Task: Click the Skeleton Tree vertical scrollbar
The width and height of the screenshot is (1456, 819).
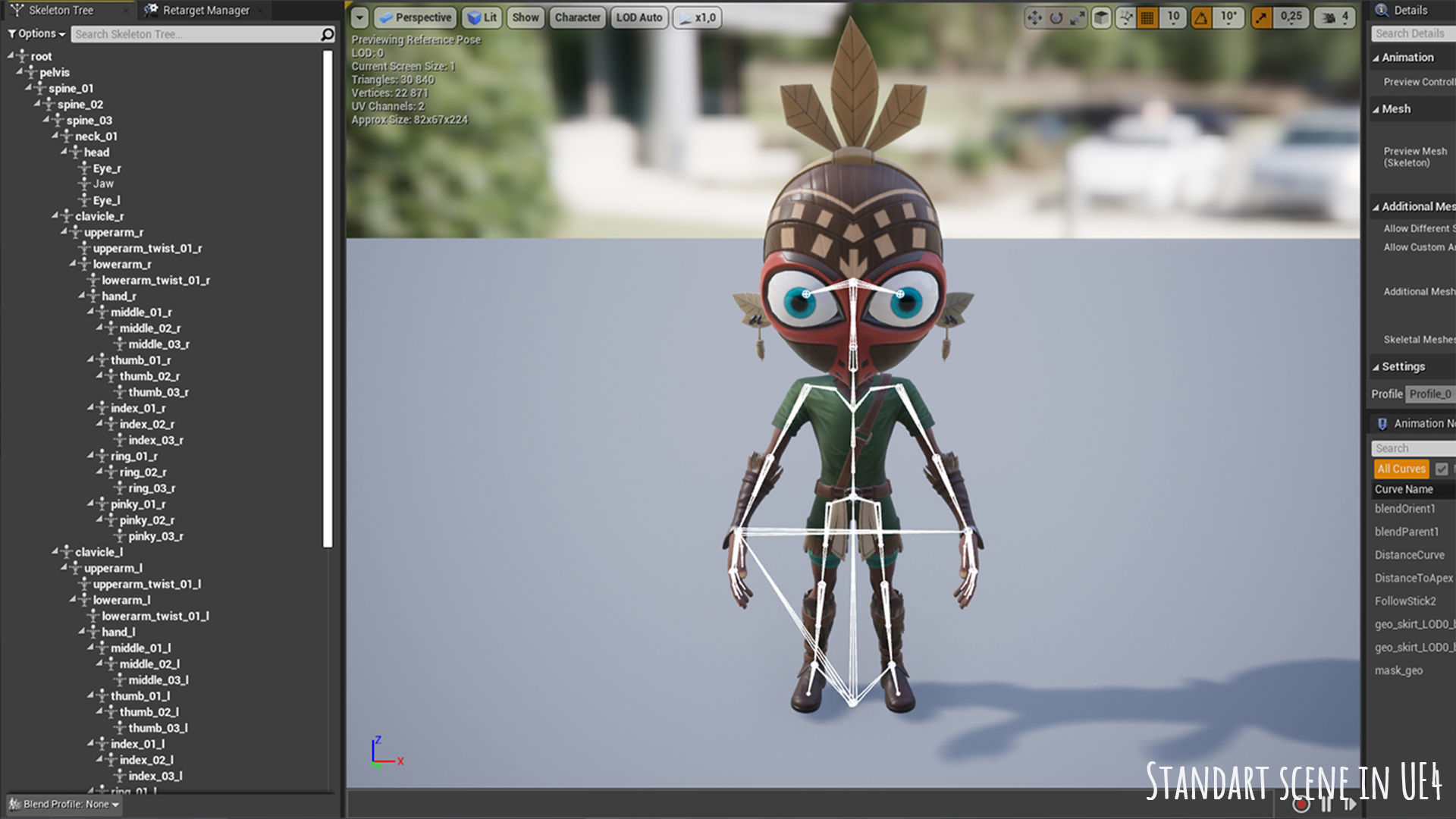Action: pyautogui.click(x=328, y=298)
